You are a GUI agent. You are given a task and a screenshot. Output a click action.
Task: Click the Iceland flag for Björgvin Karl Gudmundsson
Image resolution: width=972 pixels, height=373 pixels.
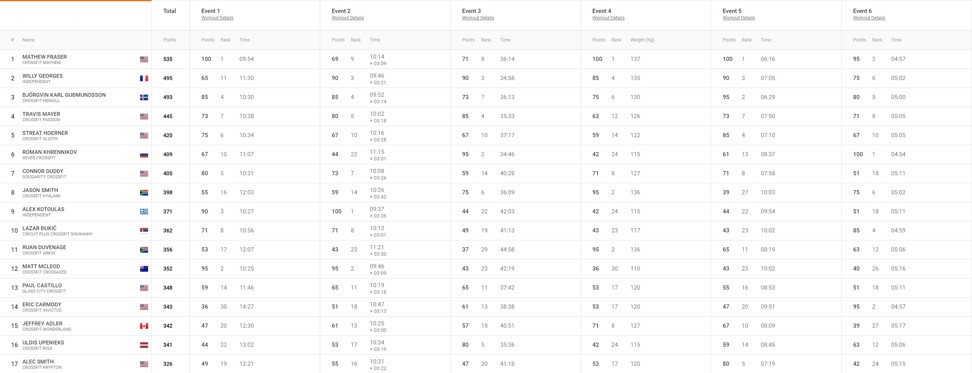[144, 97]
